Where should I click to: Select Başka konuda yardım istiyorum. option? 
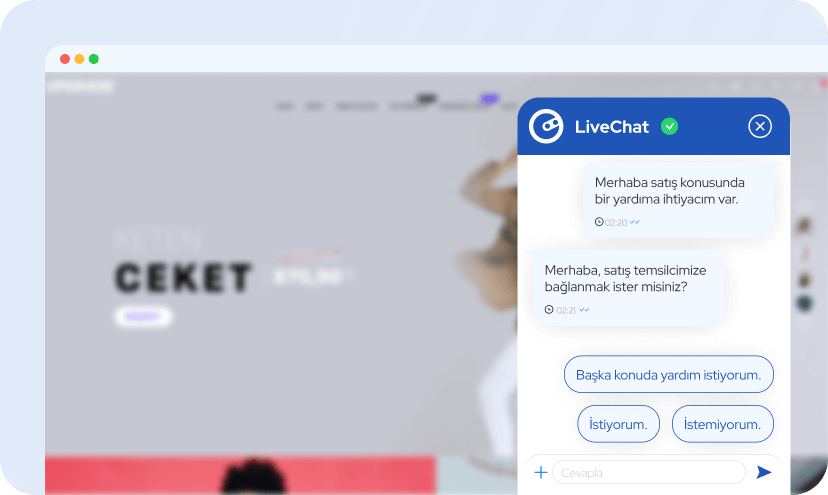669,375
